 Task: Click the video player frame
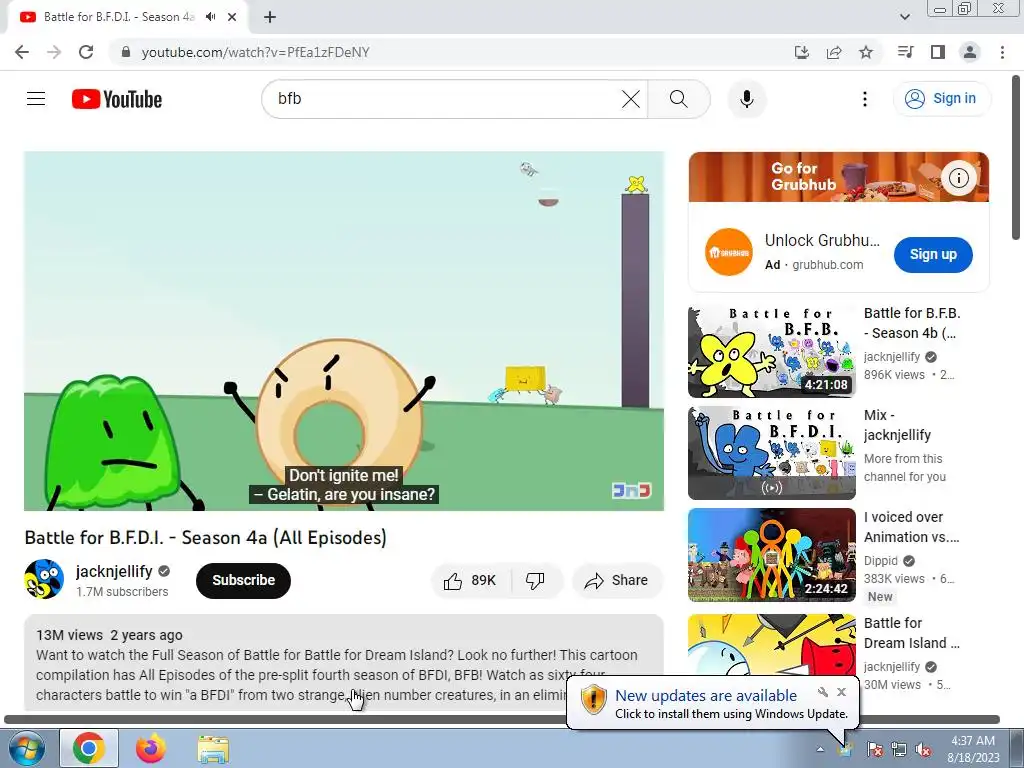(x=344, y=331)
